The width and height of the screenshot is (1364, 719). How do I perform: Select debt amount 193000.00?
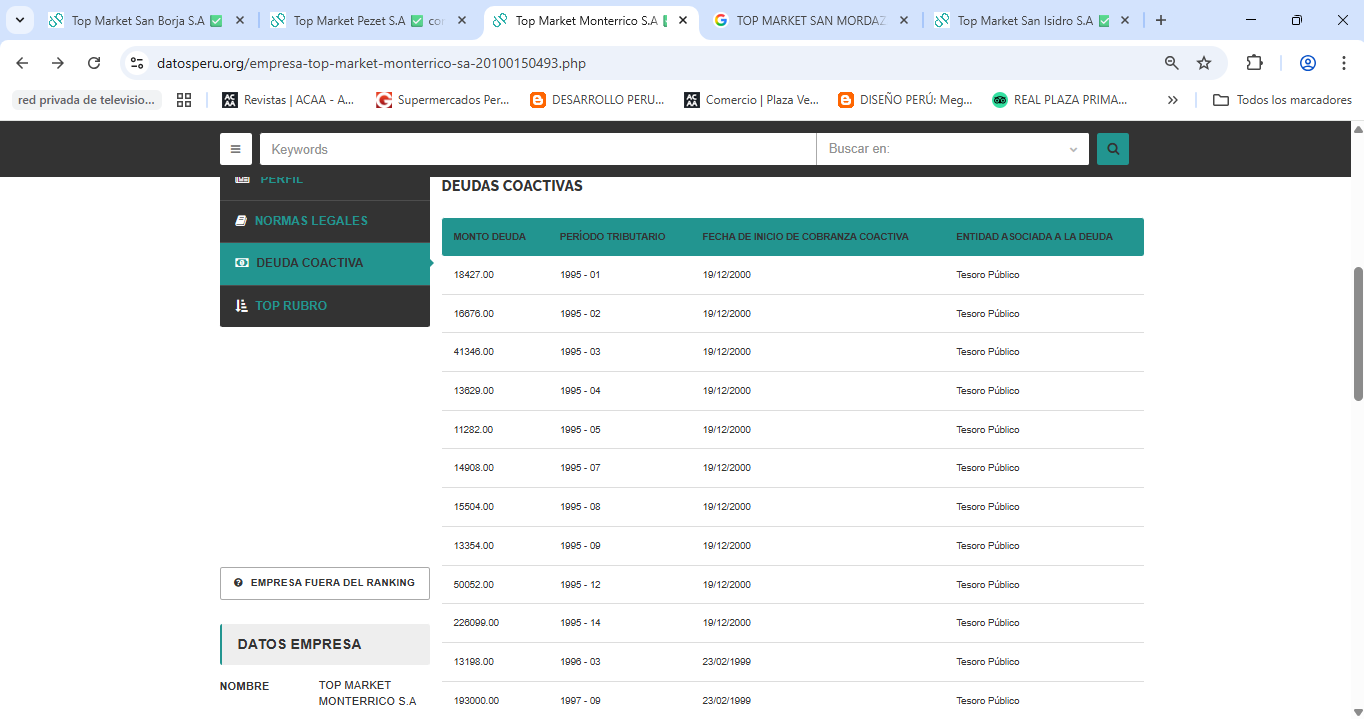476,701
